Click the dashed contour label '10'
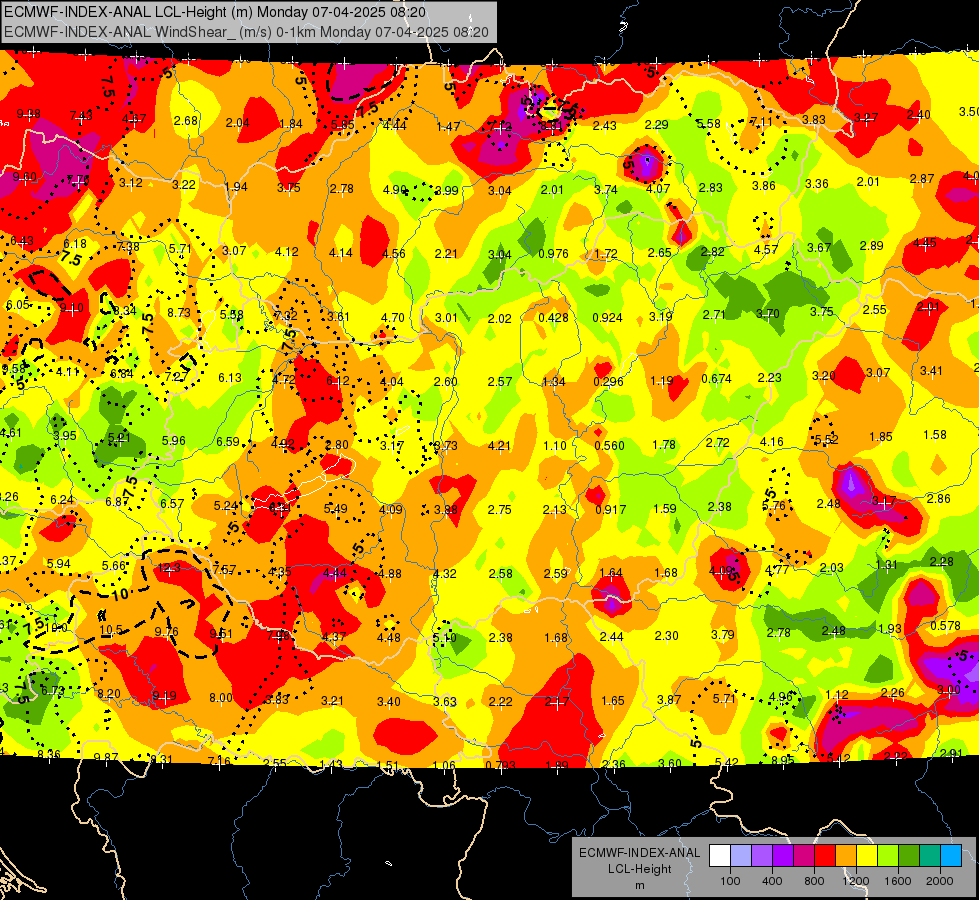979x900 pixels. pyautogui.click(x=120, y=594)
